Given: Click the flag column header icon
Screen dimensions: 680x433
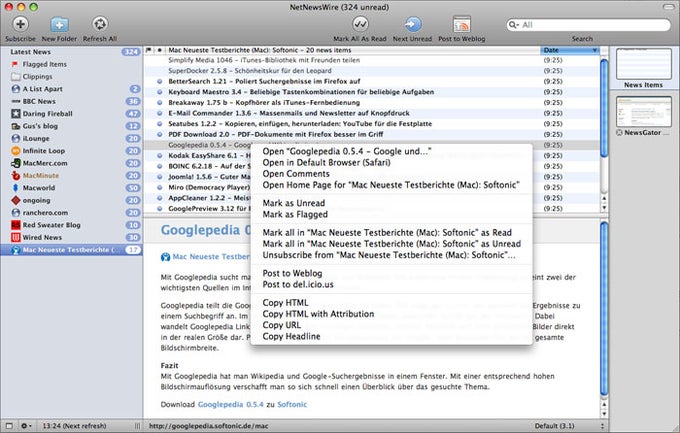Looking at the screenshot, I should tap(149, 50).
